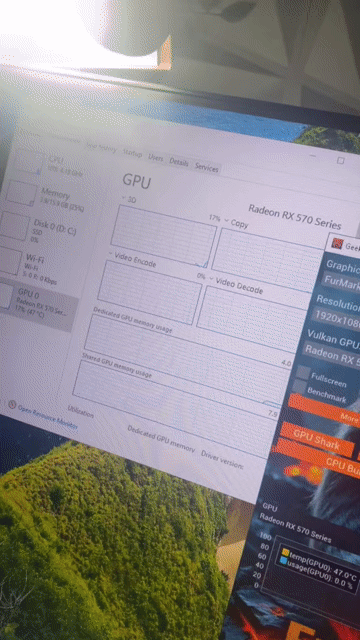Screen dimensions: 360x640
Task: Open Disk 0 (D: C:) graph icon
Action: tap(15, 227)
